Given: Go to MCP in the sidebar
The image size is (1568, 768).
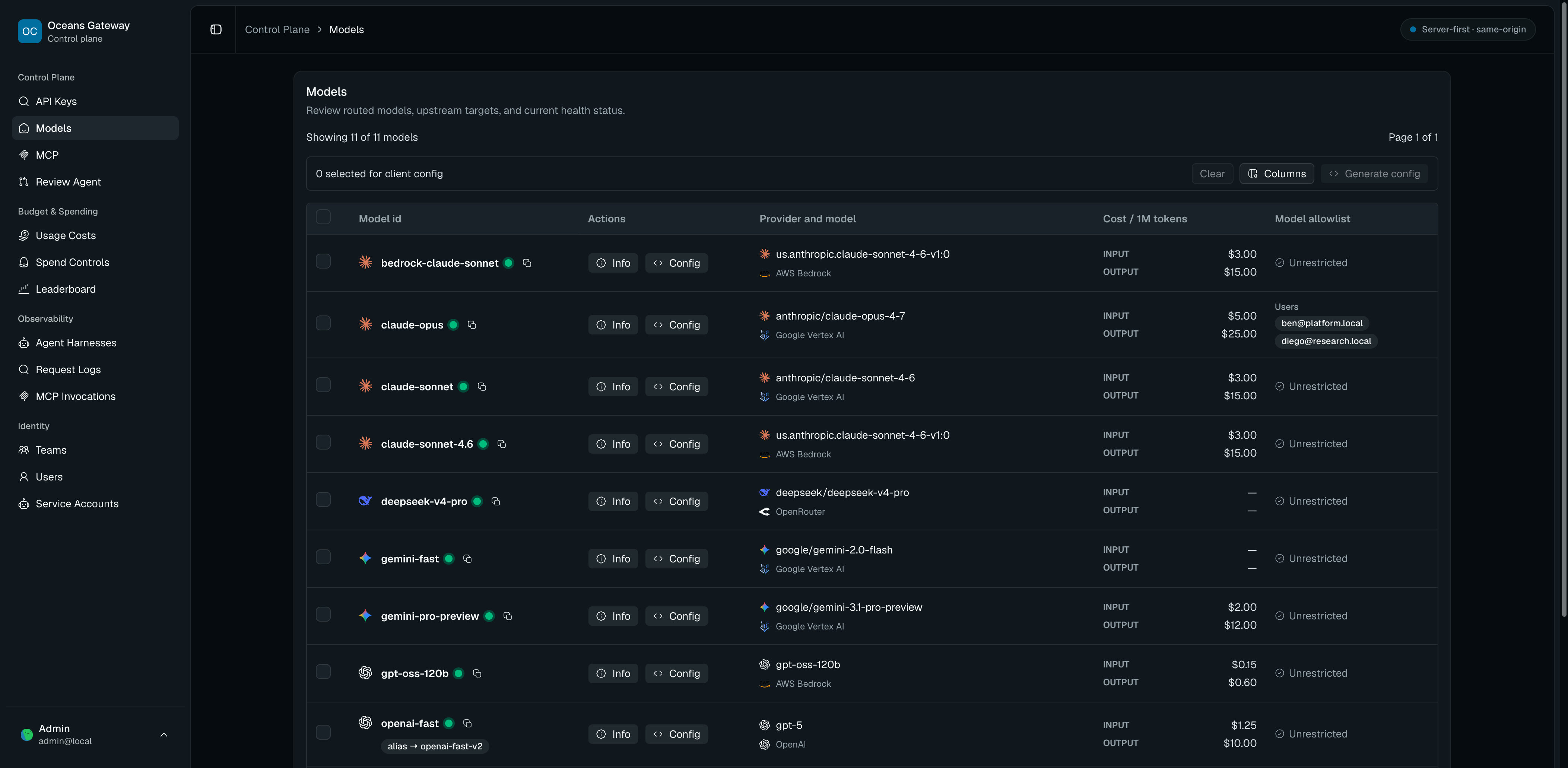Looking at the screenshot, I should point(95,155).
